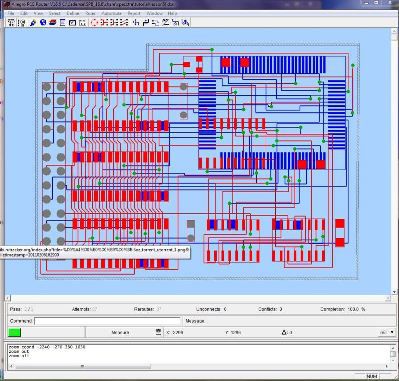Click the pen-shaped toolbar icon
The image size is (399, 381).
pyautogui.click(x=33, y=22)
